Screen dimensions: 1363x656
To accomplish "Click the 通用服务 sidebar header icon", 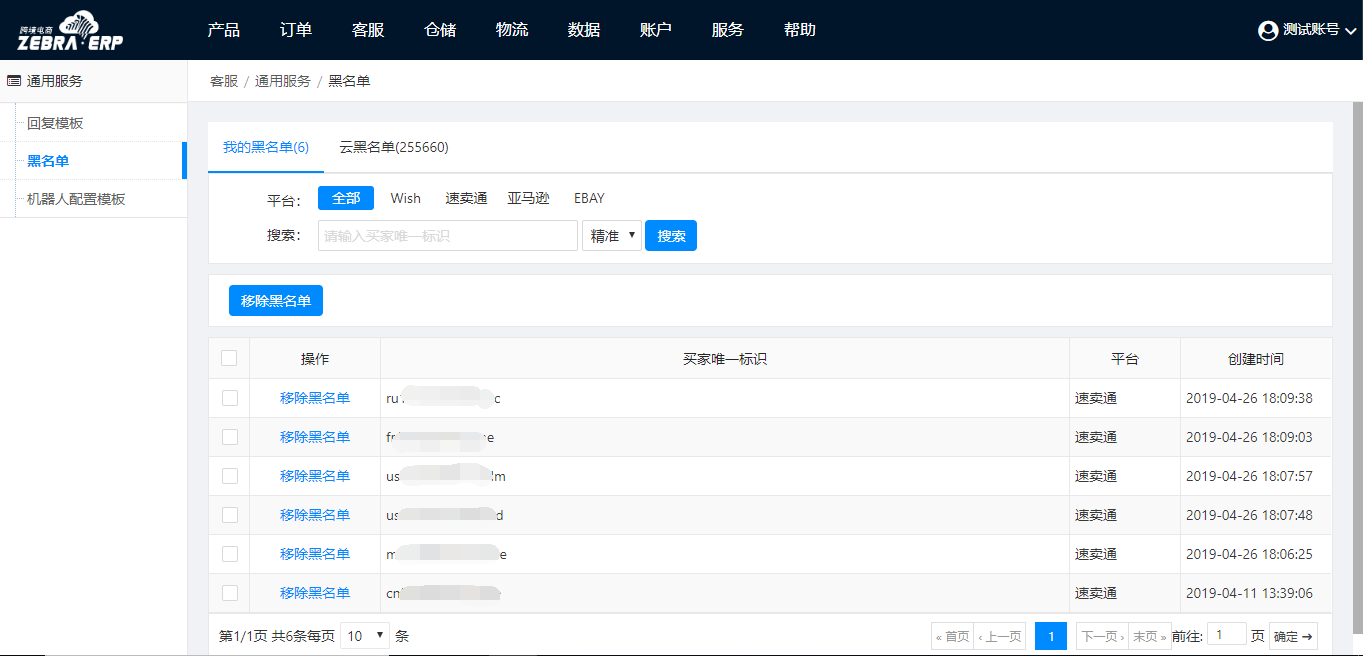I will (14, 81).
